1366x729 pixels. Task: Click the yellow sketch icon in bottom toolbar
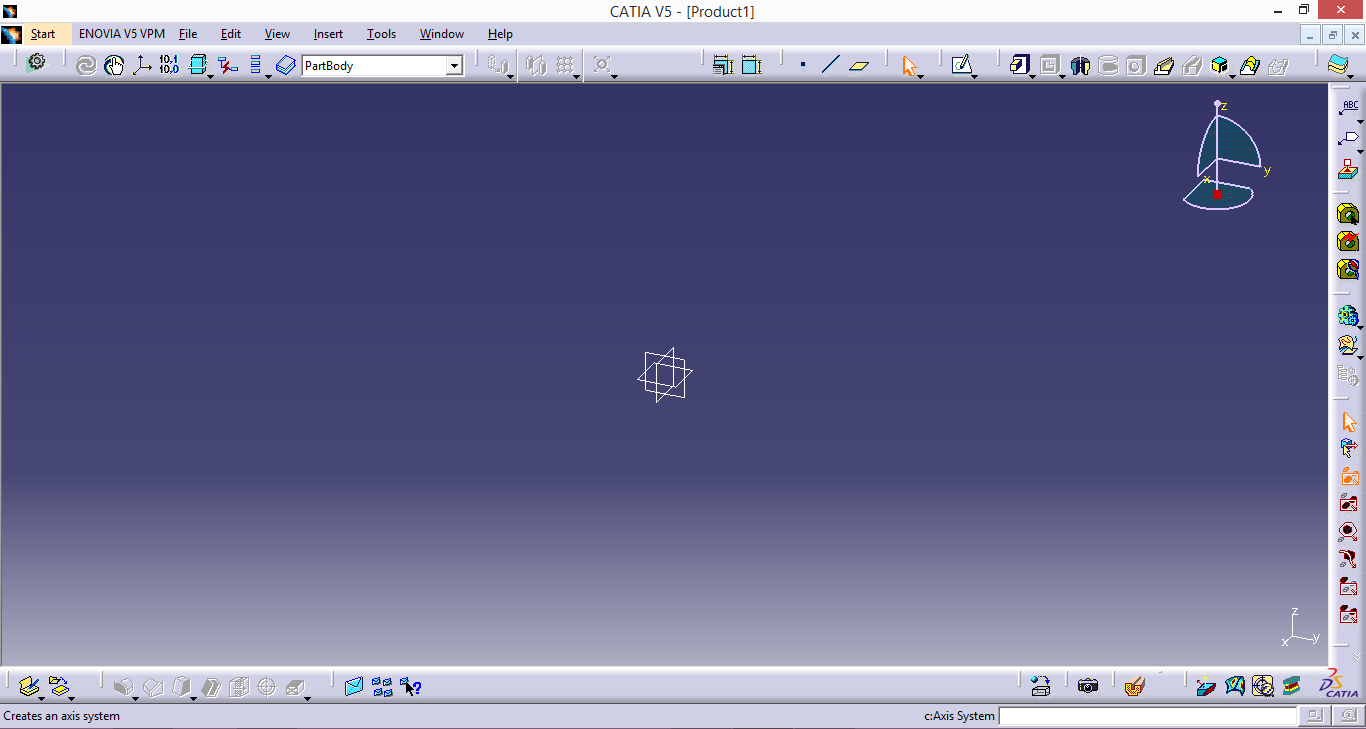point(28,686)
